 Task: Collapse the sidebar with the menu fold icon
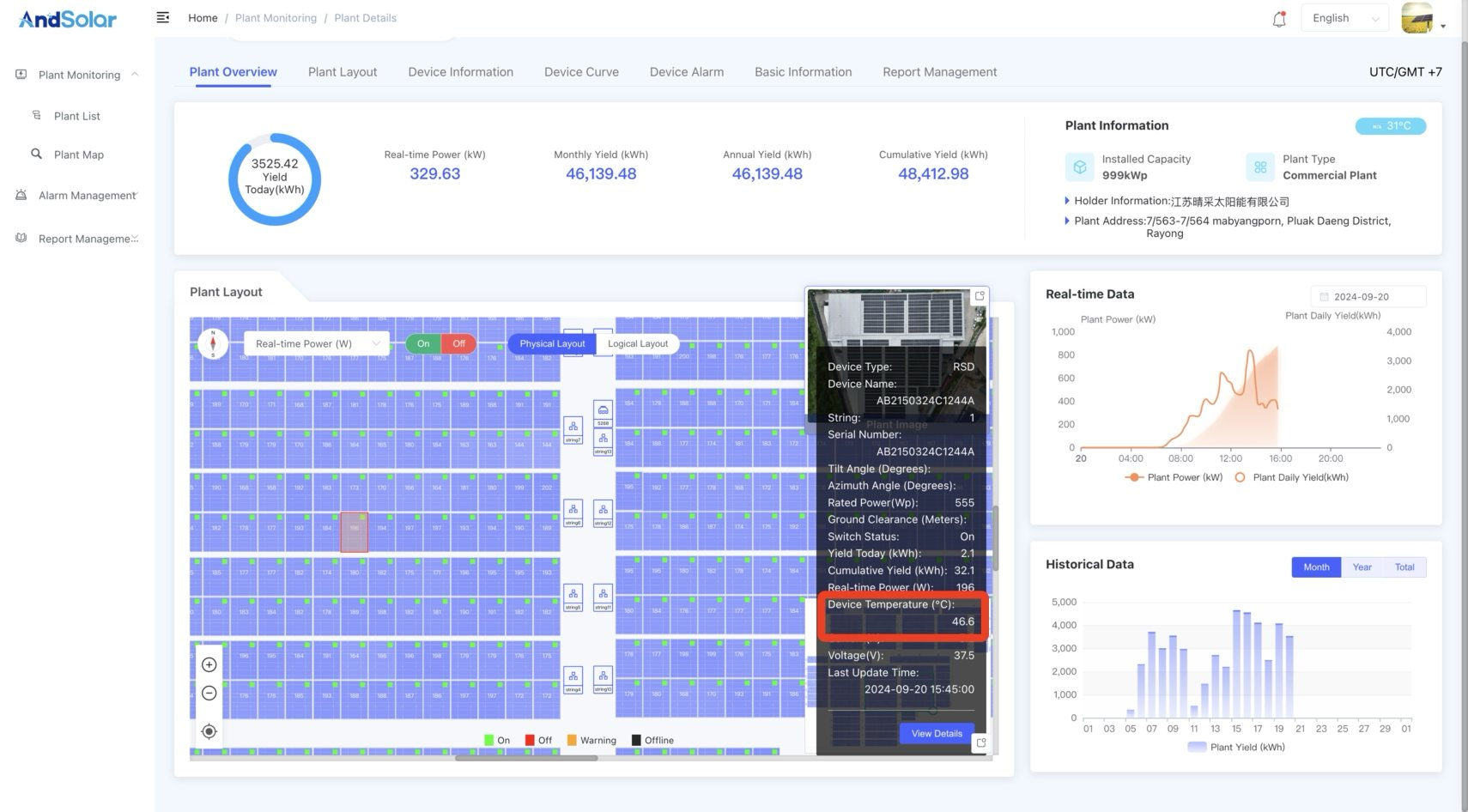point(163,17)
